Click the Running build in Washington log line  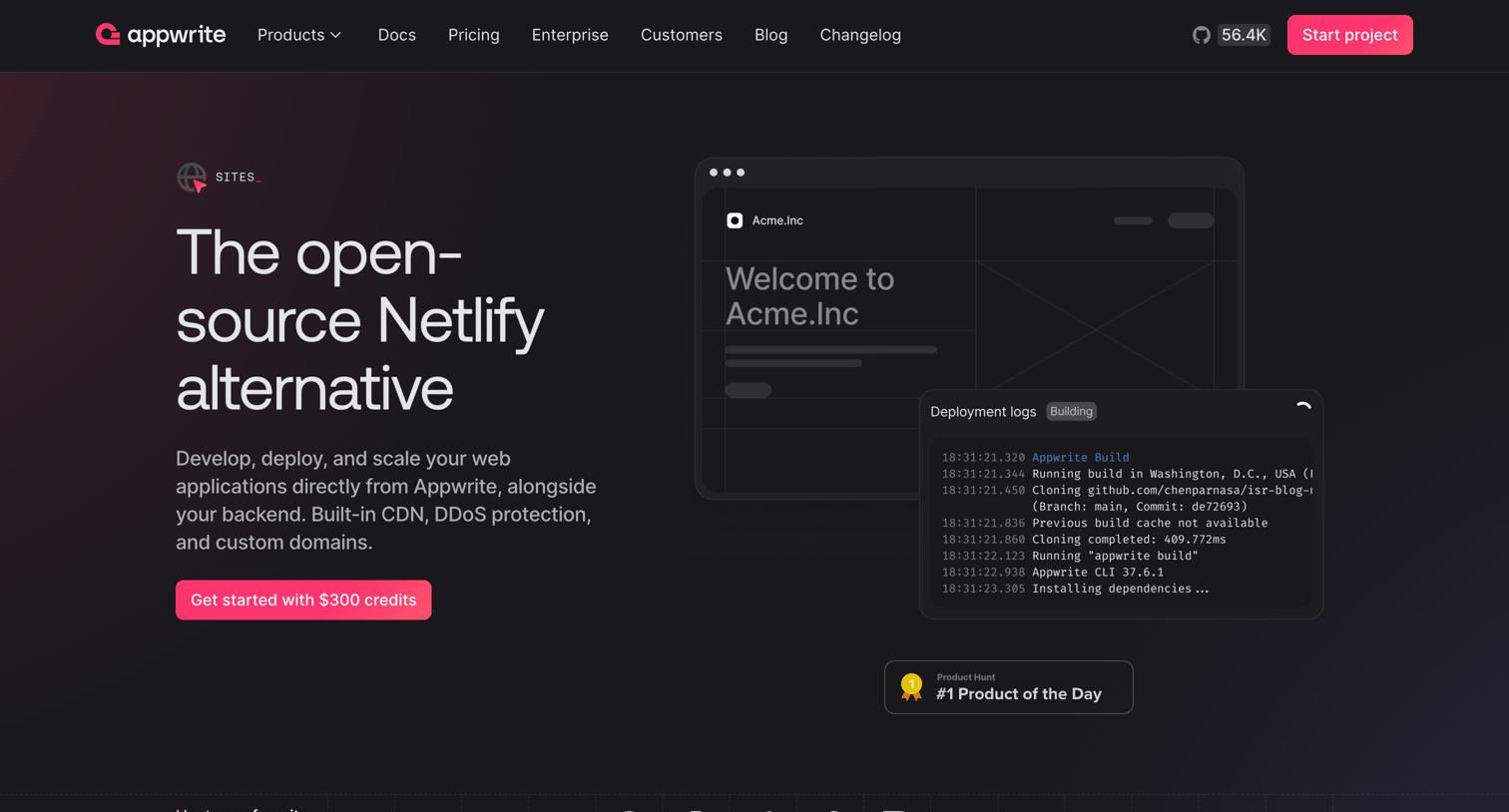point(1127,474)
